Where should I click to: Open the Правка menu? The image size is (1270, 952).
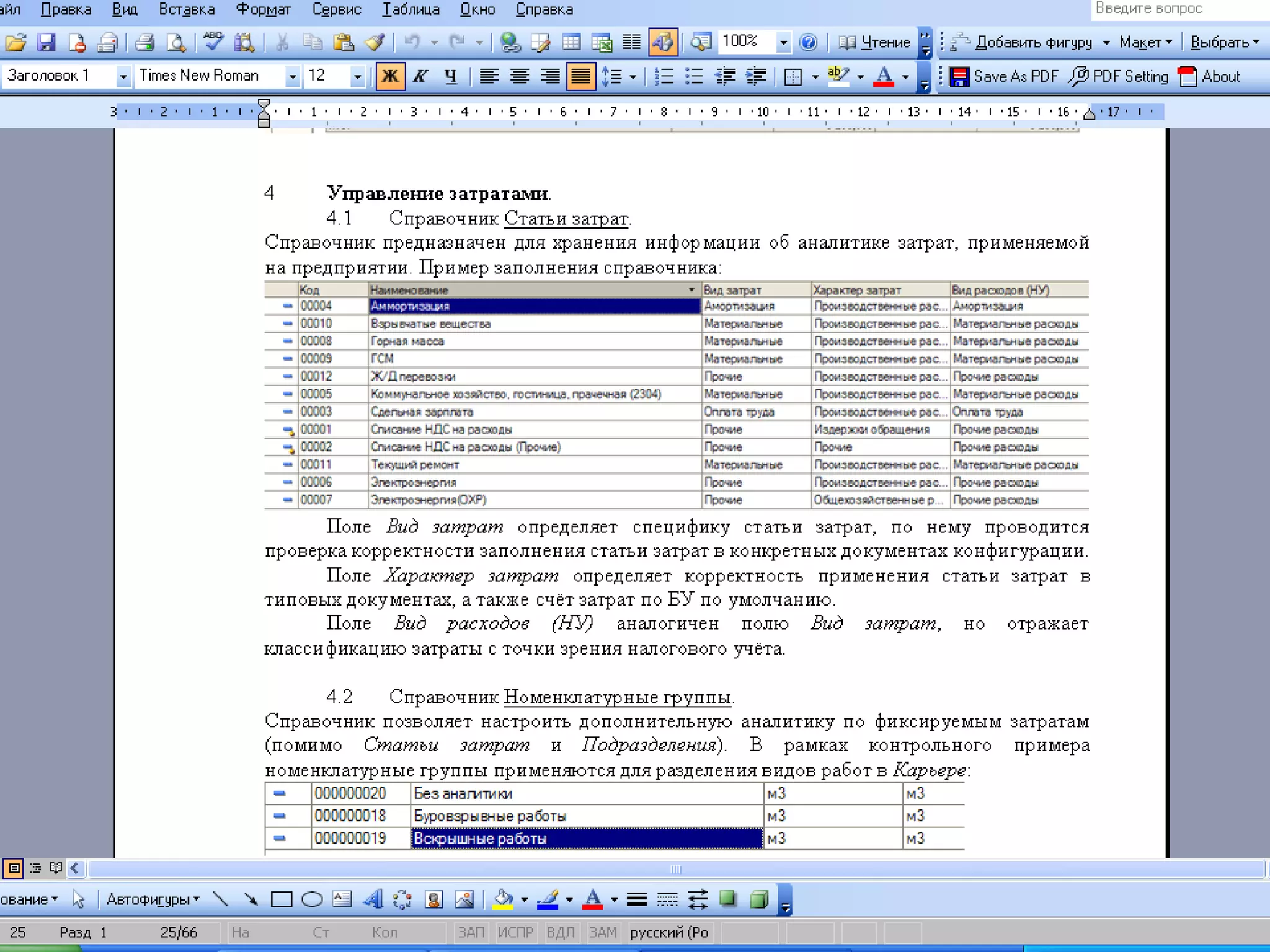66,10
